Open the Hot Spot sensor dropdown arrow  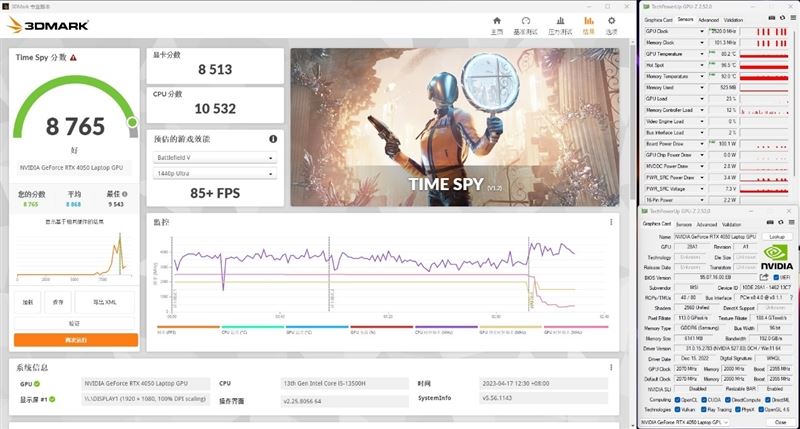click(x=702, y=65)
